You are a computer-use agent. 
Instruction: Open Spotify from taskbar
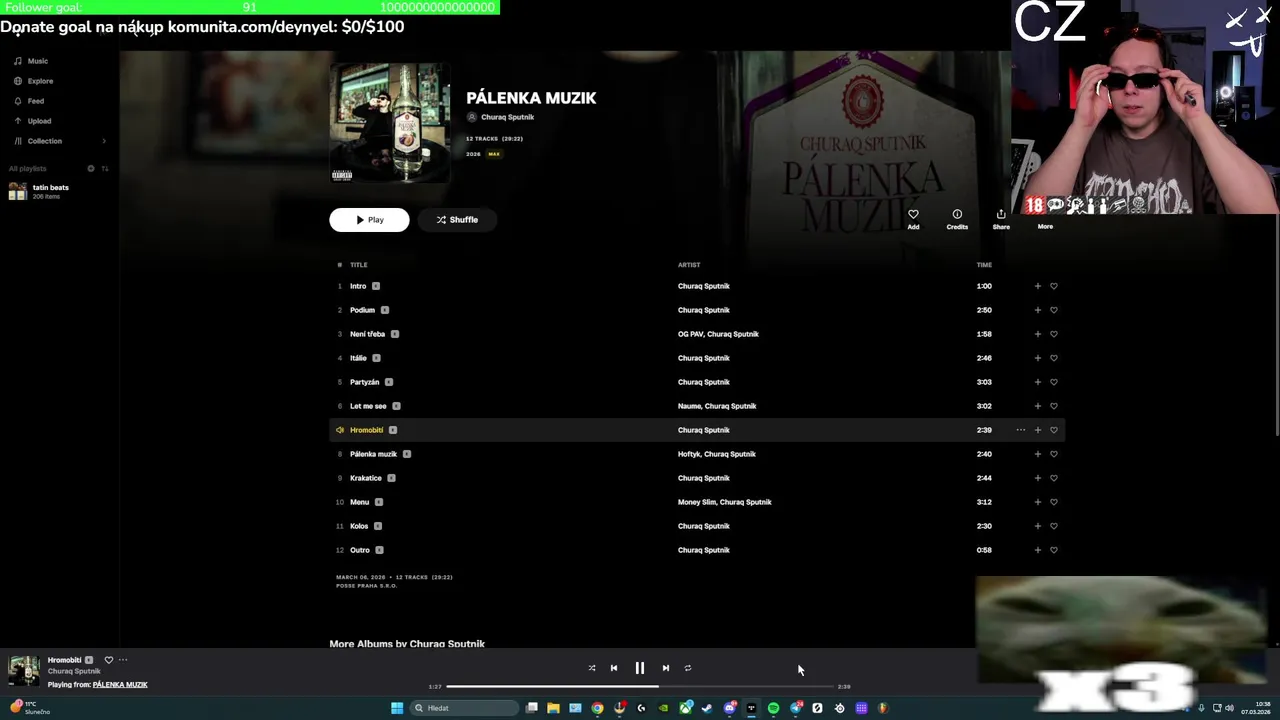(773, 708)
